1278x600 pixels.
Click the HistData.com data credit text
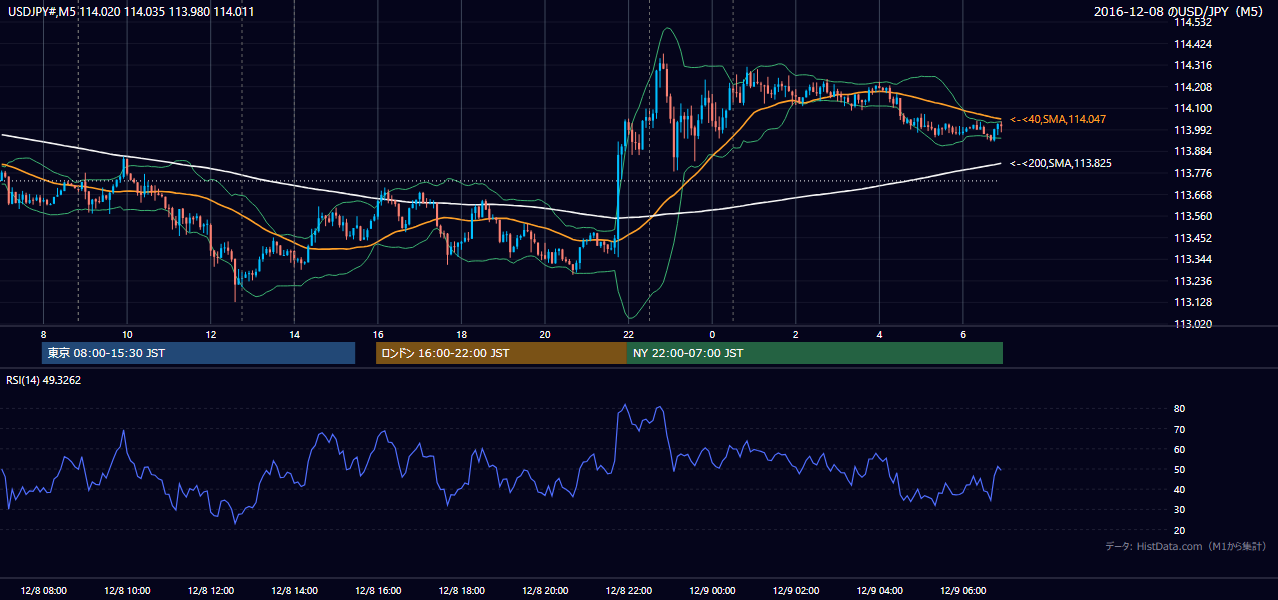click(x=1185, y=546)
